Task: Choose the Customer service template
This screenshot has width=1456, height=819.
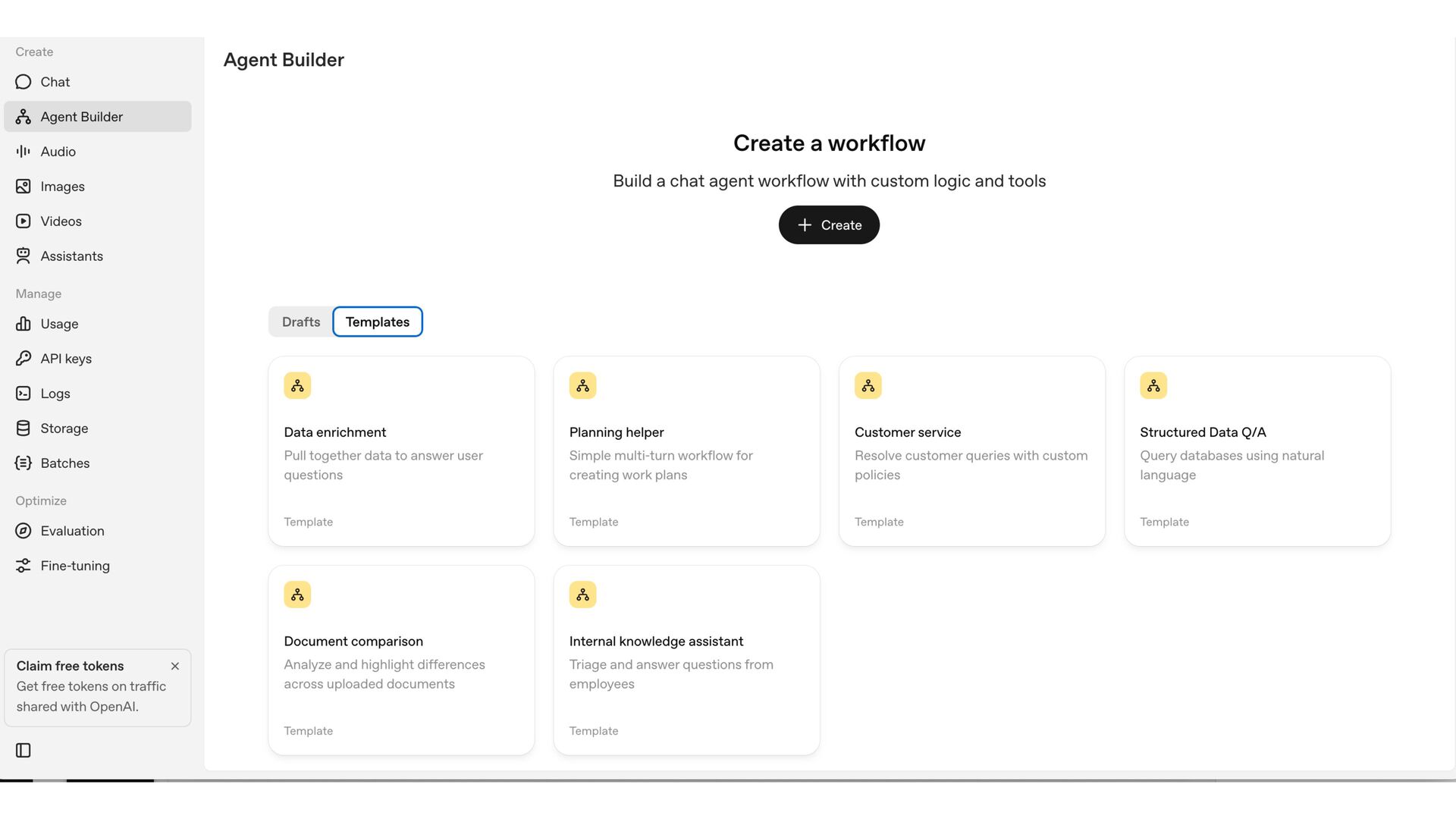Action: click(x=971, y=451)
